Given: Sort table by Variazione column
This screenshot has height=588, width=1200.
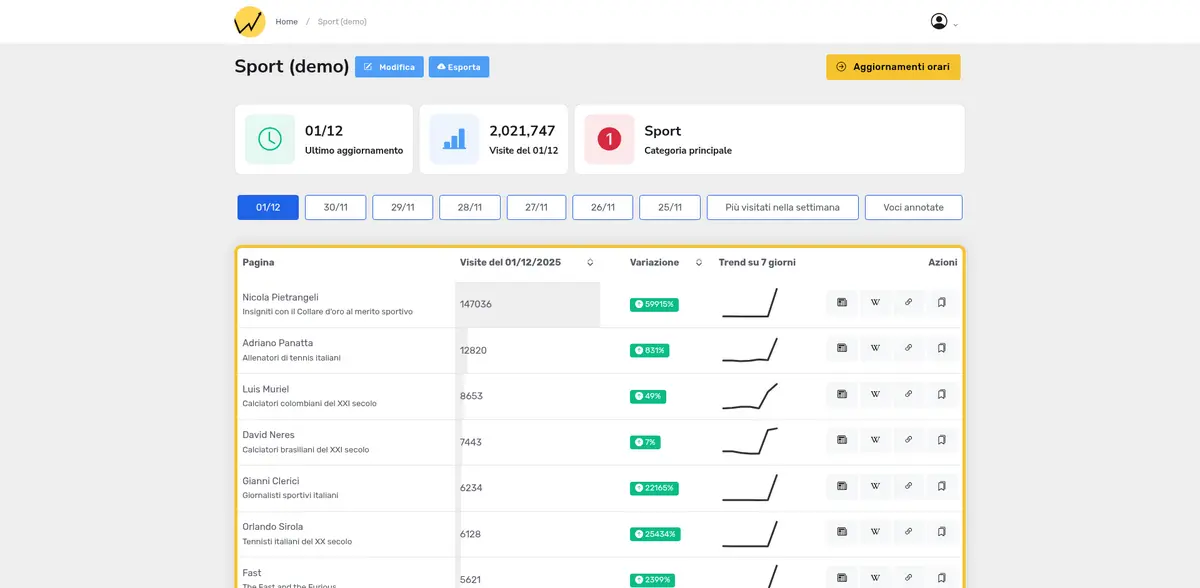Looking at the screenshot, I should click(699, 263).
